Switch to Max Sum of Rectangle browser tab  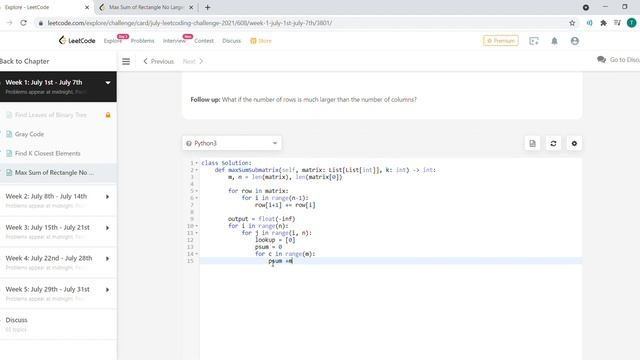point(146,7)
